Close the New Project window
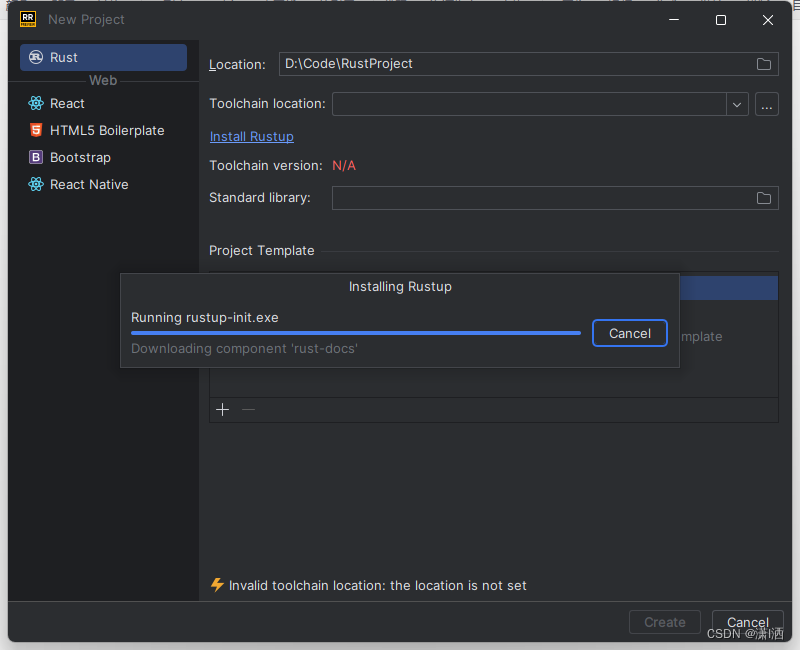The width and height of the screenshot is (800, 650). pyautogui.click(x=768, y=20)
